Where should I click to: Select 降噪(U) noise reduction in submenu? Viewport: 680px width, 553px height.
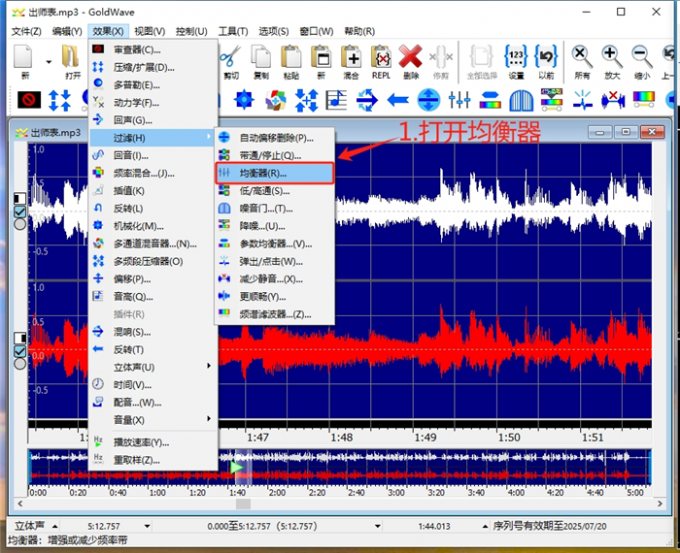pos(275,226)
